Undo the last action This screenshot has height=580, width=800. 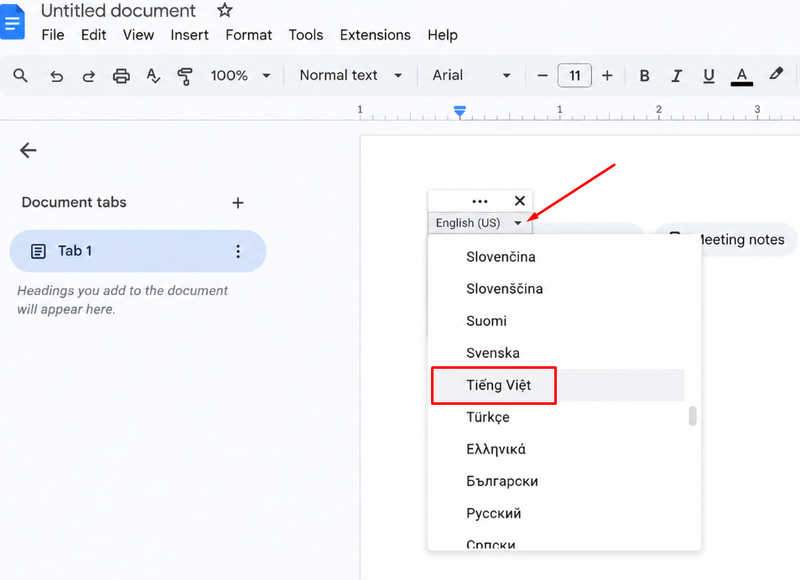[x=56, y=76]
